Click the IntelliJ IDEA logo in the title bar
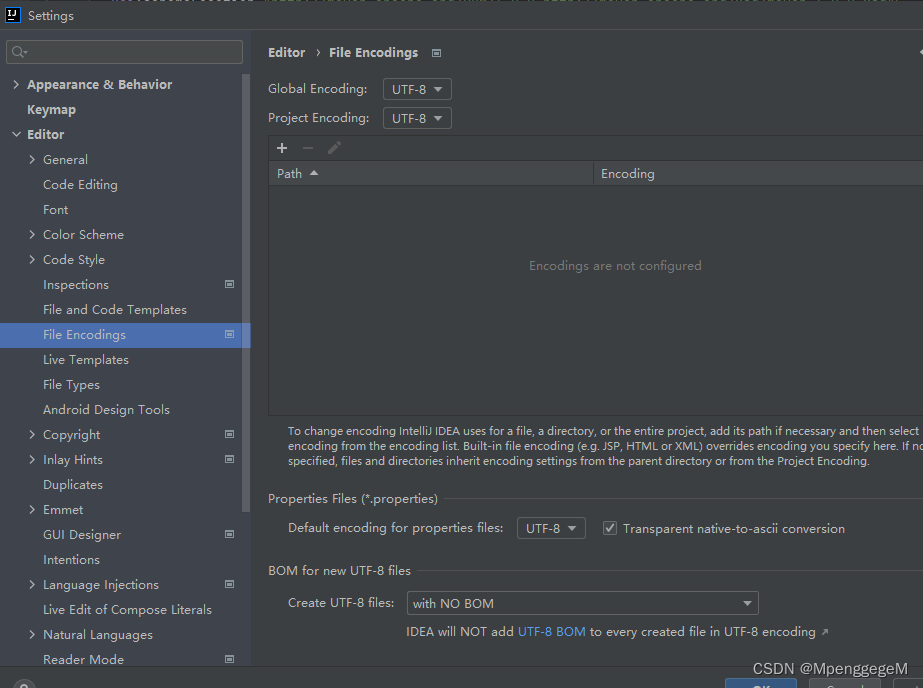 [x=12, y=15]
